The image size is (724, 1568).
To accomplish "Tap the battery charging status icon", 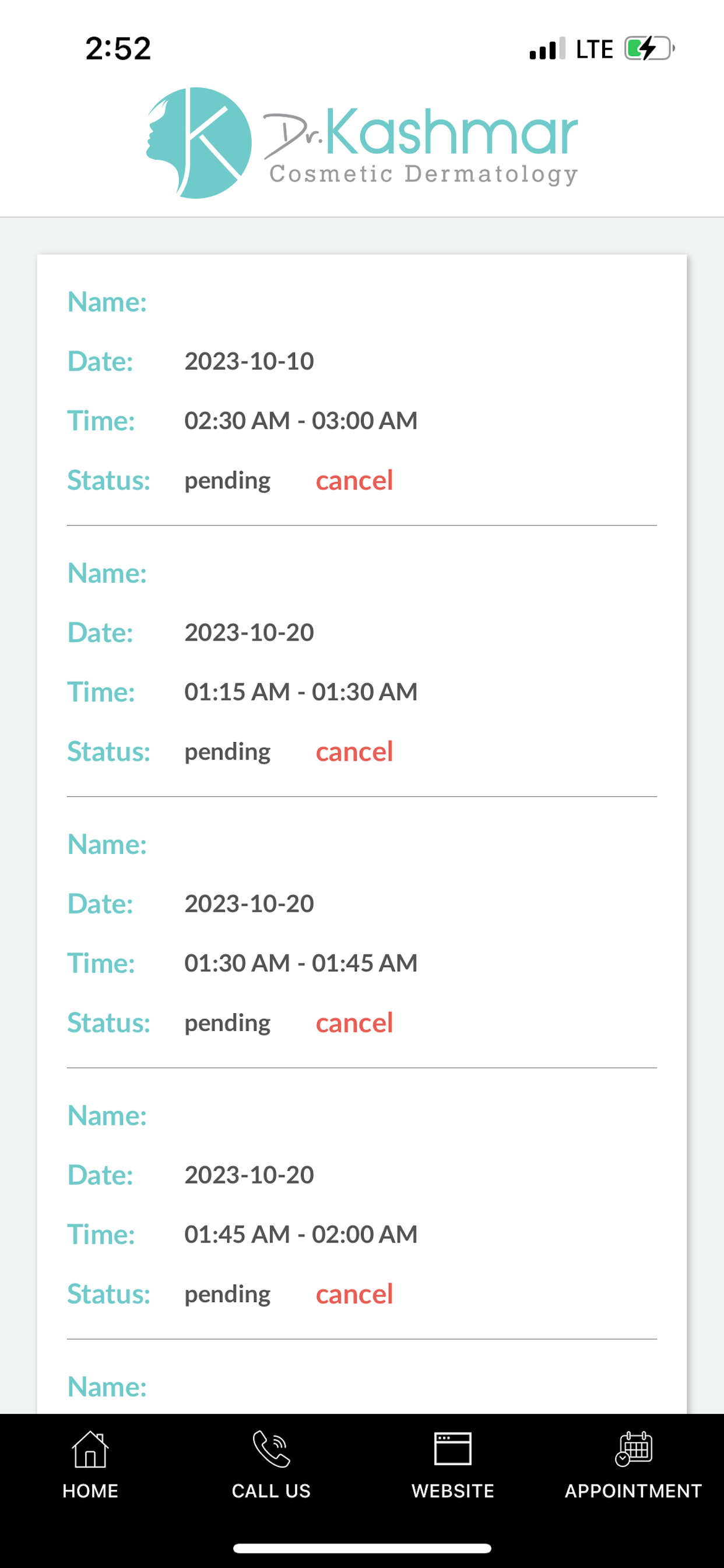I will pyautogui.click(x=650, y=48).
